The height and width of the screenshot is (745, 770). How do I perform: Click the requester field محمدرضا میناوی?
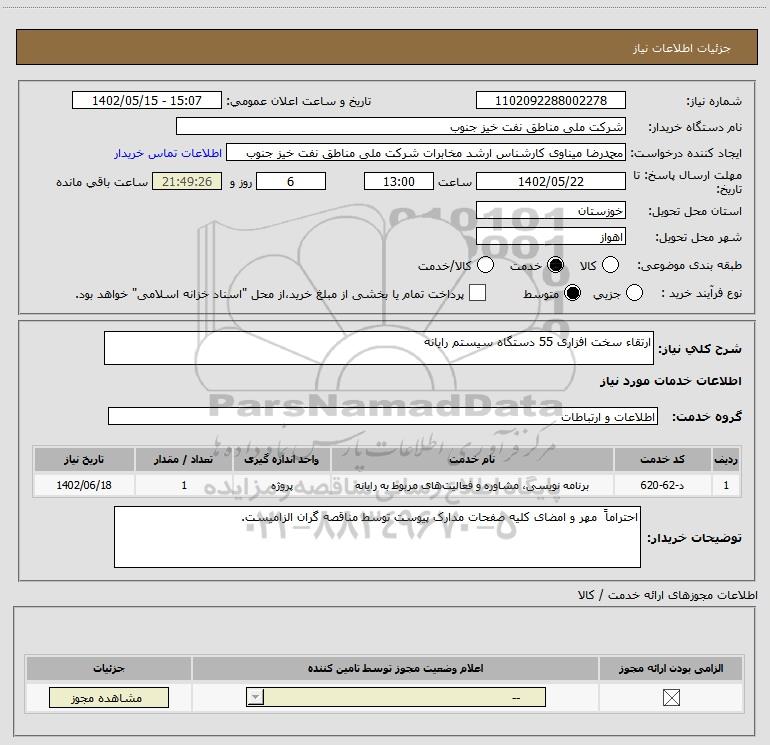pyautogui.click(x=426, y=153)
